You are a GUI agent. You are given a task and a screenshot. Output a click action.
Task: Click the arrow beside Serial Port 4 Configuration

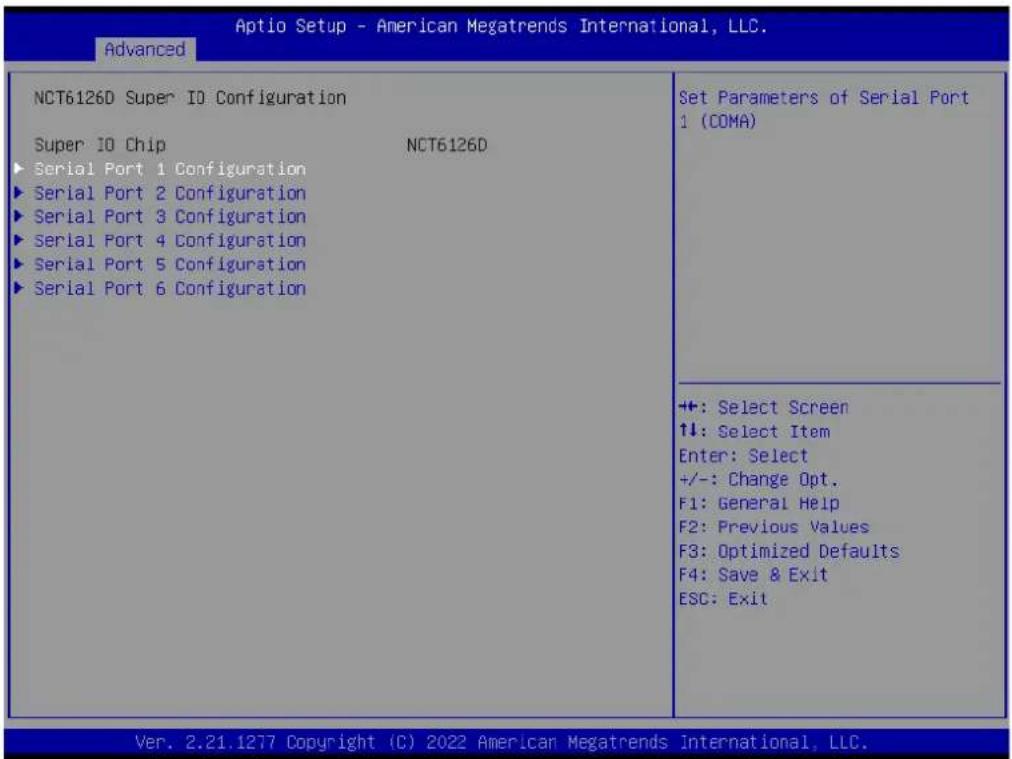pyautogui.click(x=19, y=240)
